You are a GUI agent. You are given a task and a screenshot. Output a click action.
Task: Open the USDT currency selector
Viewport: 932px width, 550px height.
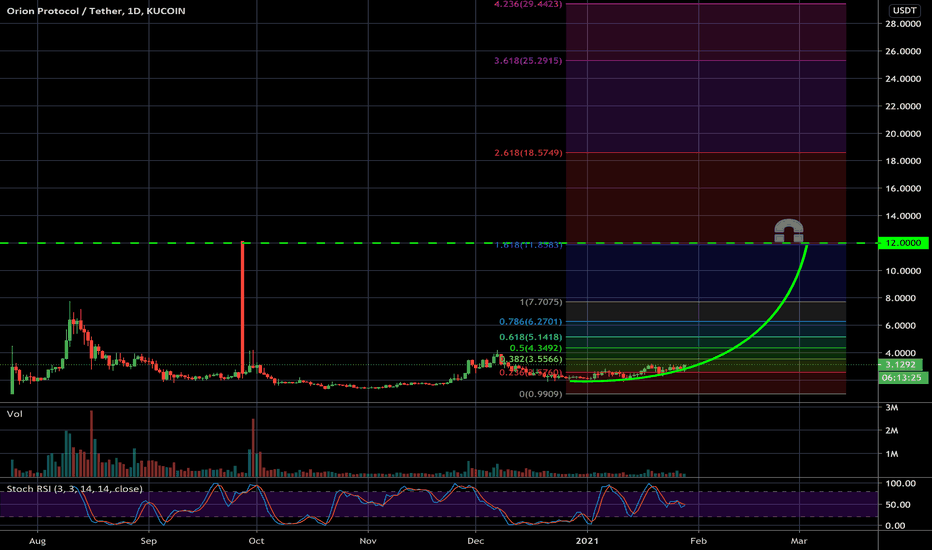(904, 10)
